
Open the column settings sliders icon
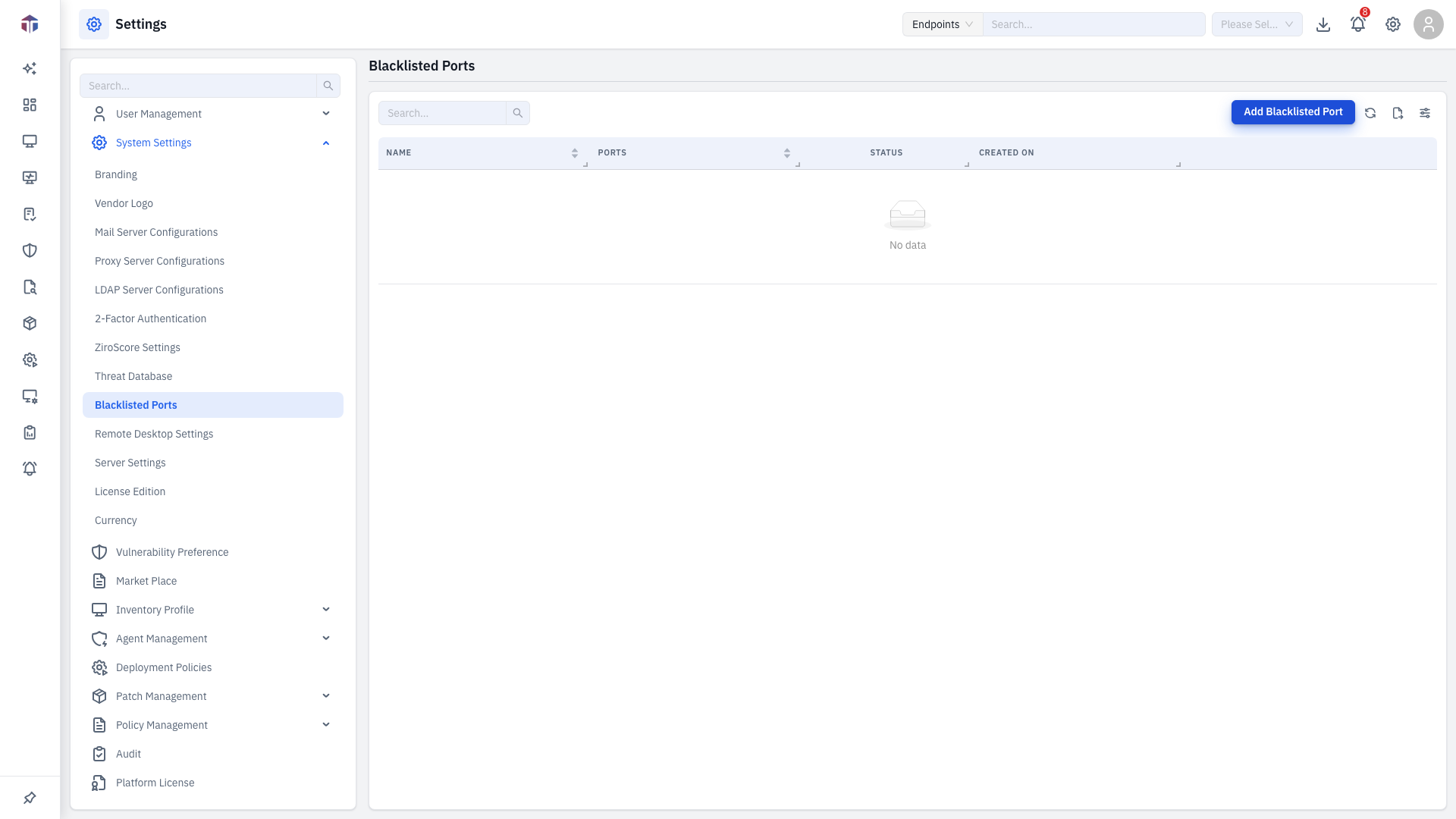click(x=1425, y=113)
